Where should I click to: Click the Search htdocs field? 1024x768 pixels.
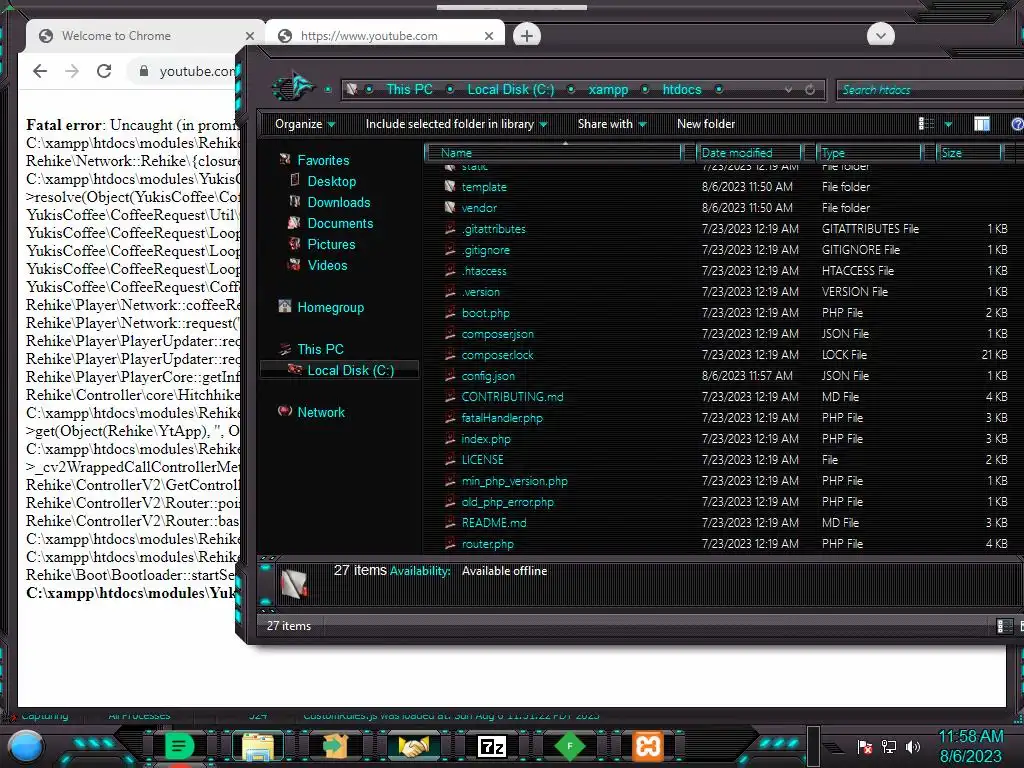(x=930, y=89)
